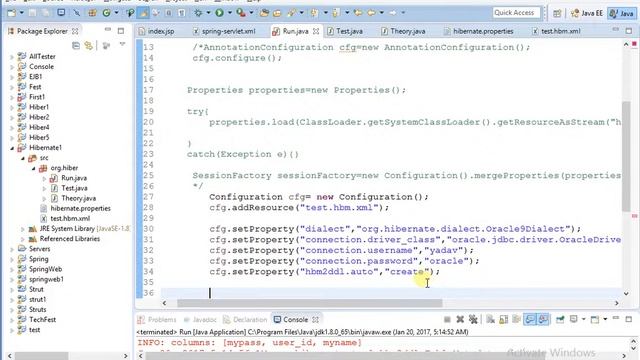Click the open folder toolbar icon
Screen dimensions: 640x360
click(277, 13)
